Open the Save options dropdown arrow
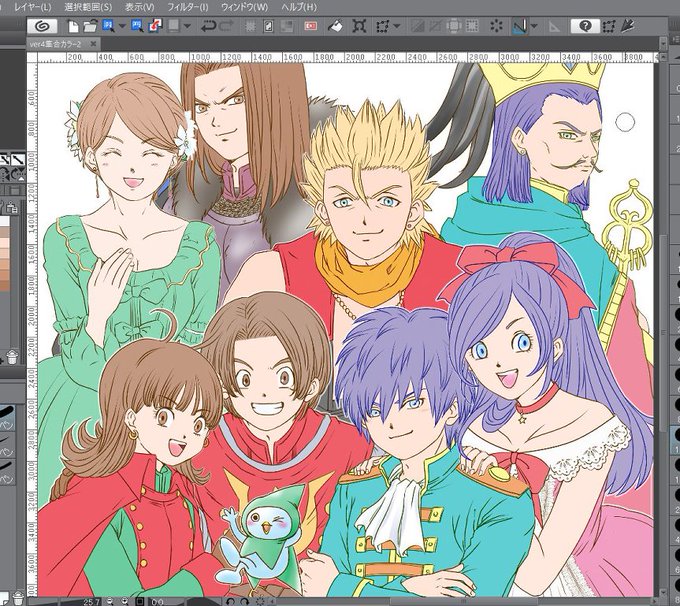 pos(122,26)
